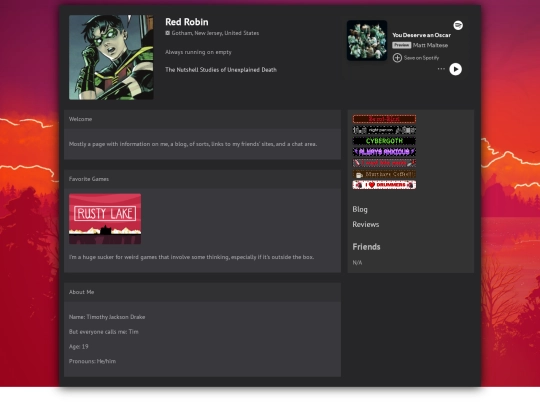The height and width of the screenshot is (405, 540).
Task: Click the About Me section header
Action: tap(202, 292)
